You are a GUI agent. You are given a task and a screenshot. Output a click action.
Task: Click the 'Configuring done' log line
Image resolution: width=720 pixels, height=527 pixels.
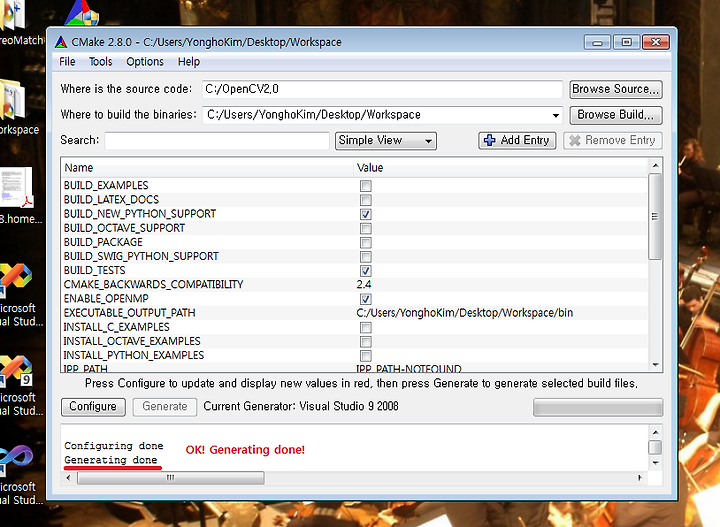114,446
